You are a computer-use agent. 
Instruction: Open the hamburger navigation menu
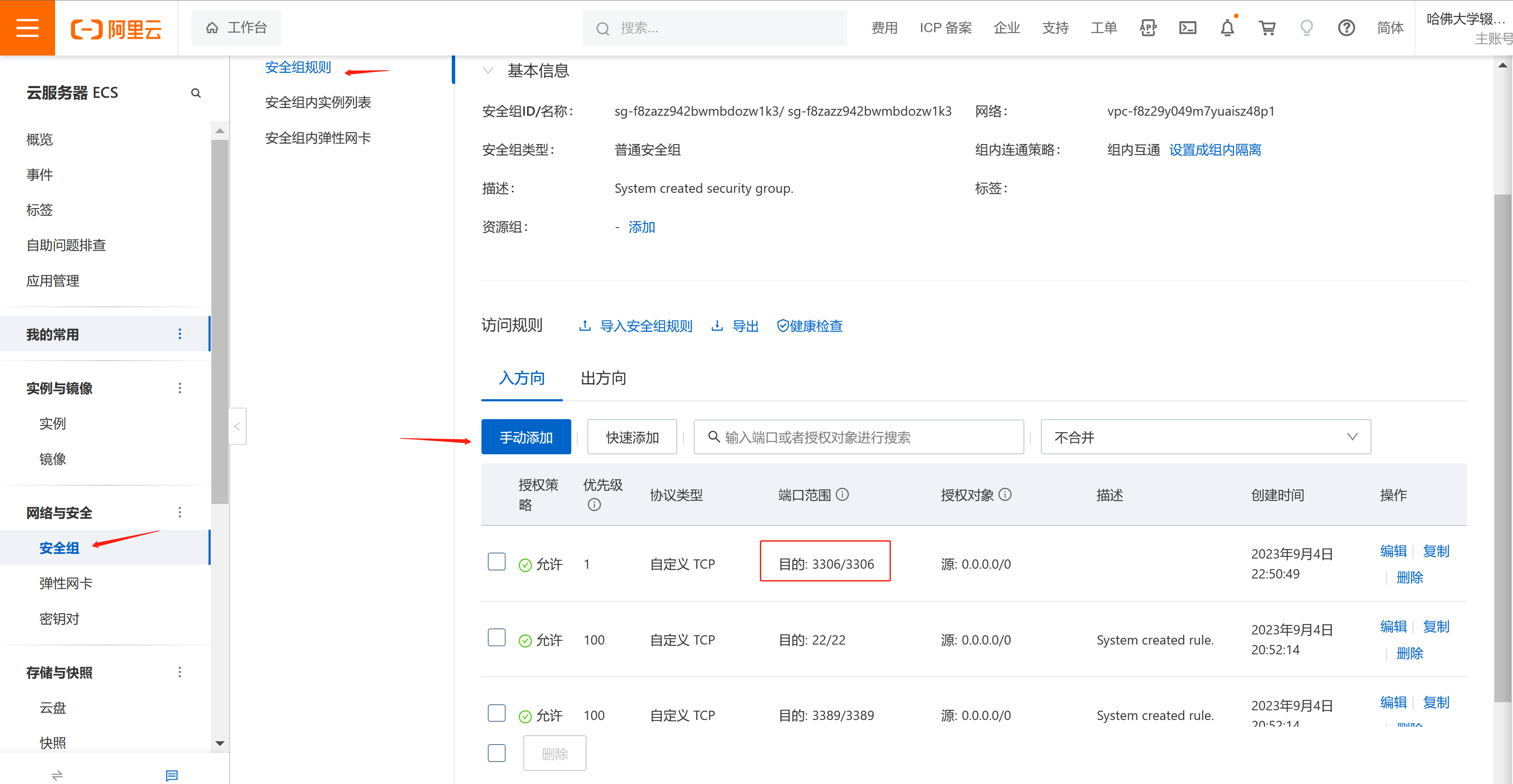[27, 27]
